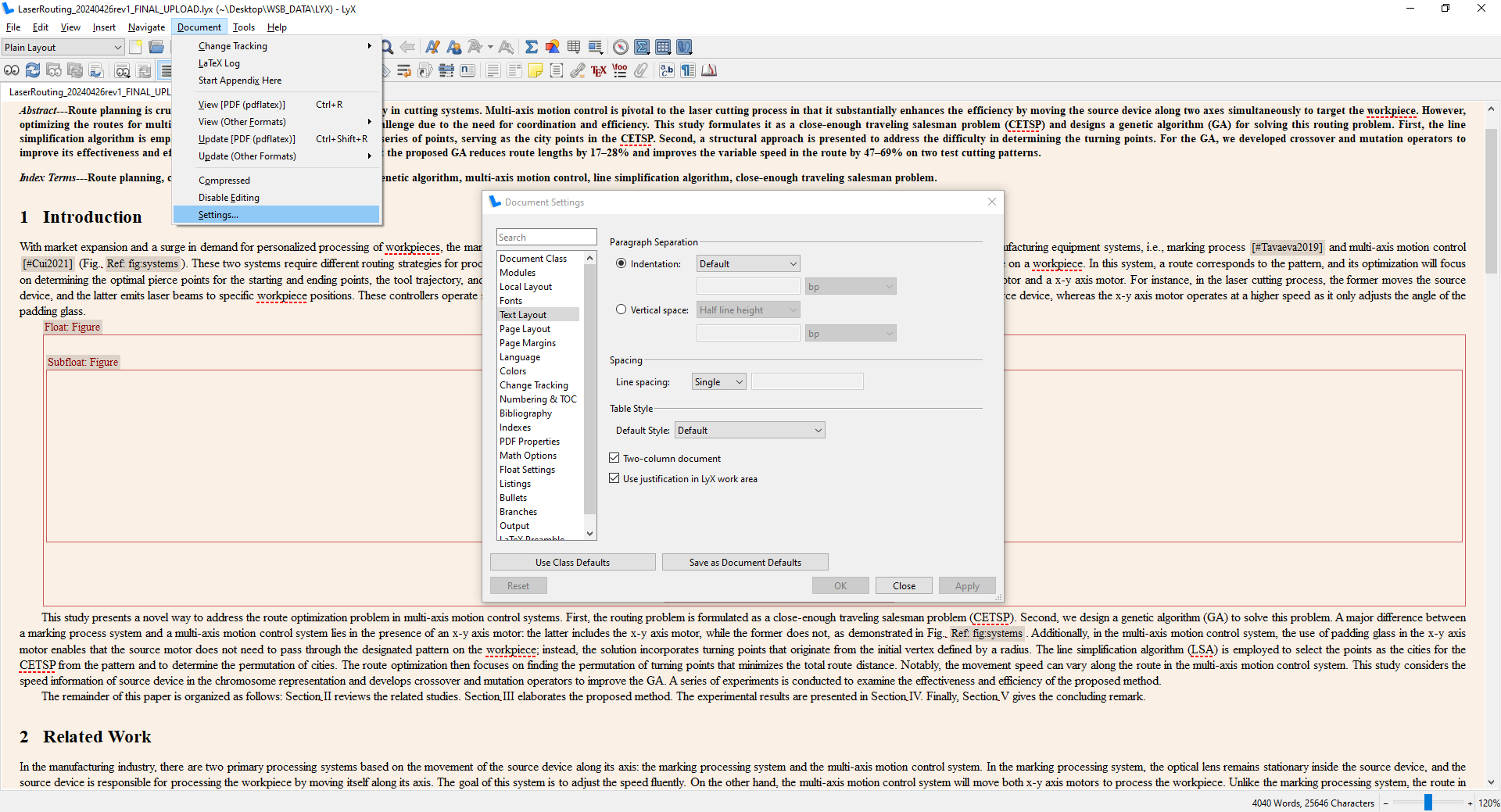Toggle the Noun text style icon

point(453,47)
